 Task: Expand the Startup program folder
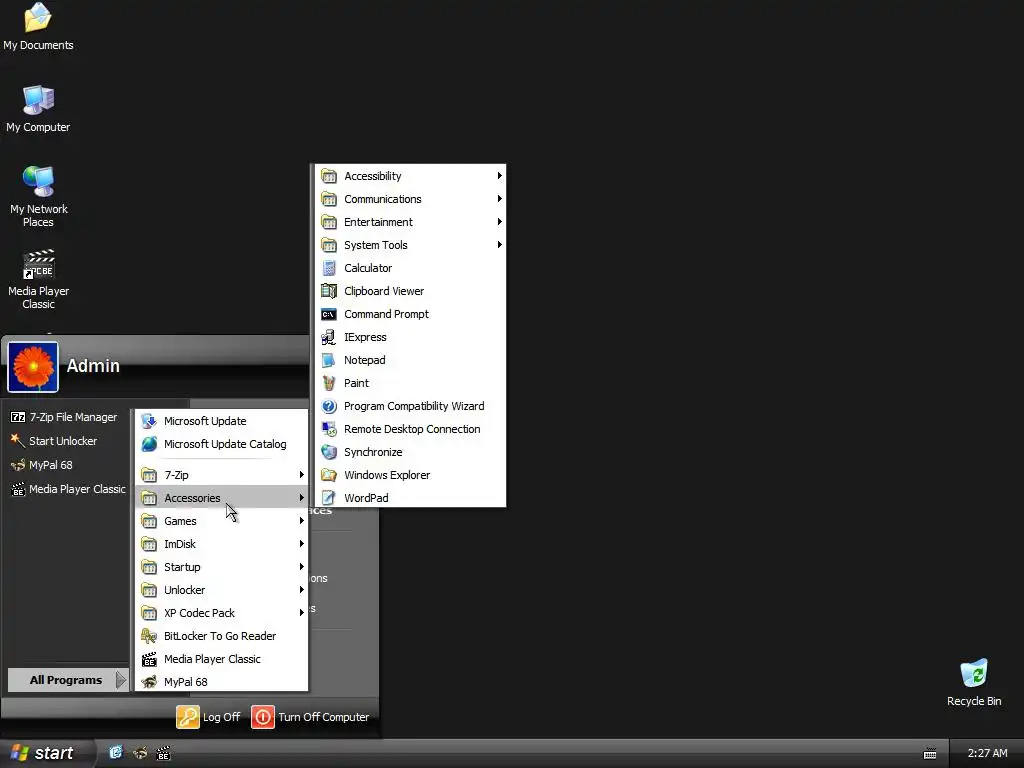point(221,567)
